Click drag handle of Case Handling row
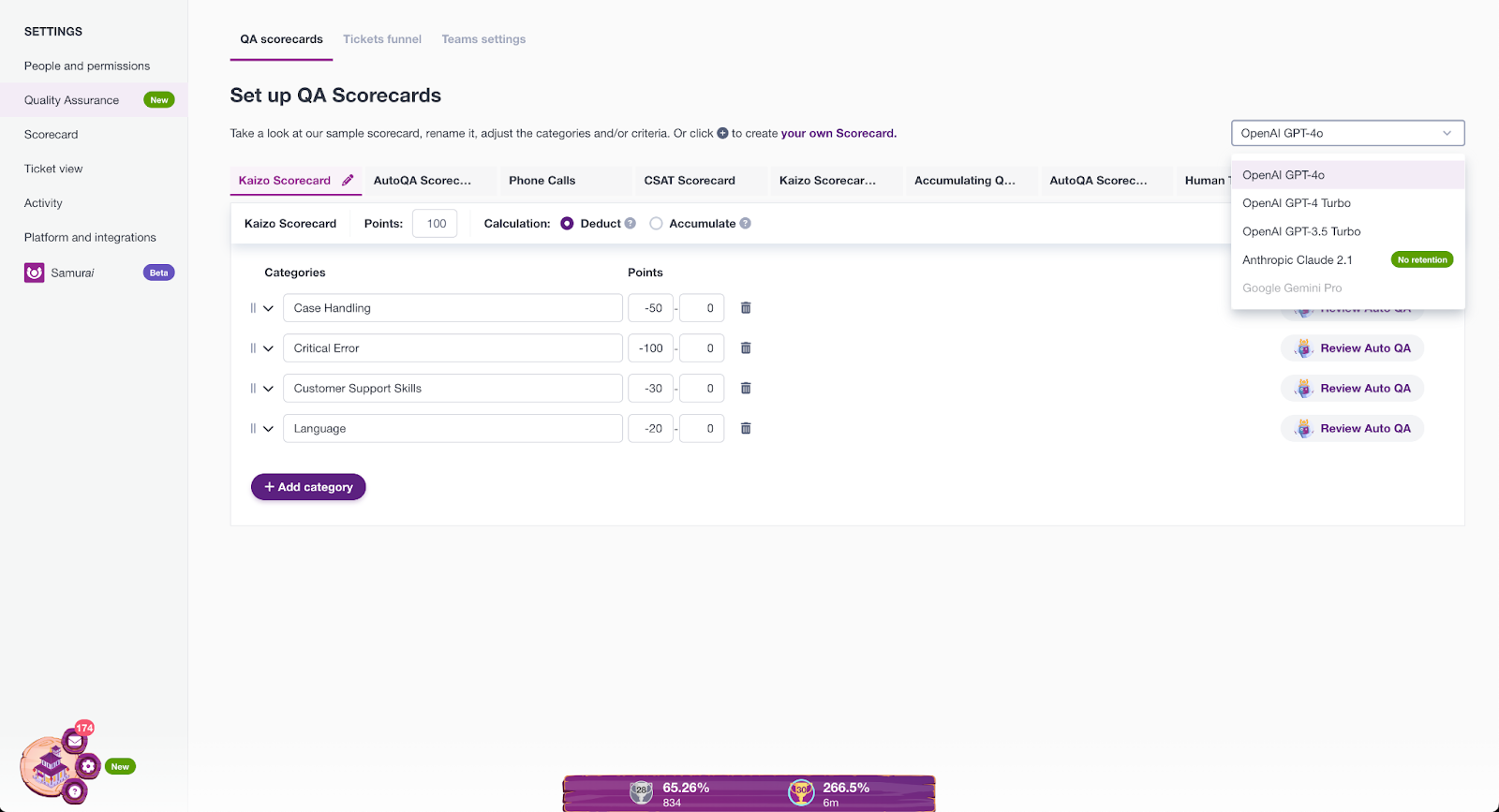1499x812 pixels. point(253,308)
